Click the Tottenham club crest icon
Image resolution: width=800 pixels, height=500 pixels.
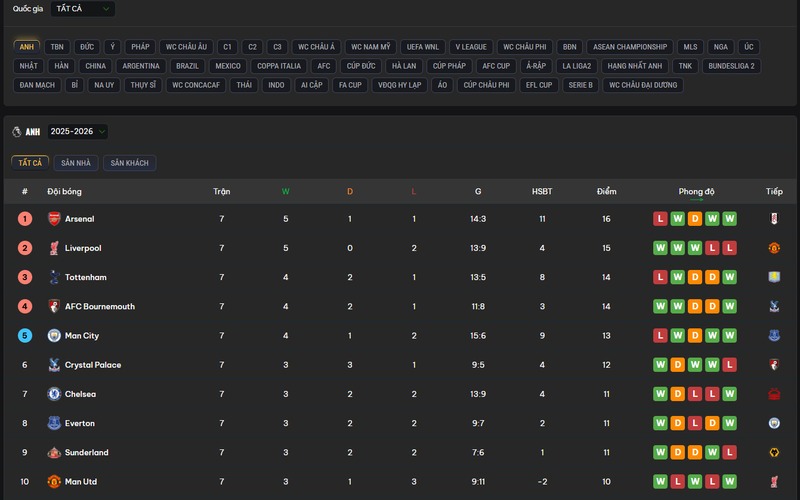pyautogui.click(x=54, y=277)
